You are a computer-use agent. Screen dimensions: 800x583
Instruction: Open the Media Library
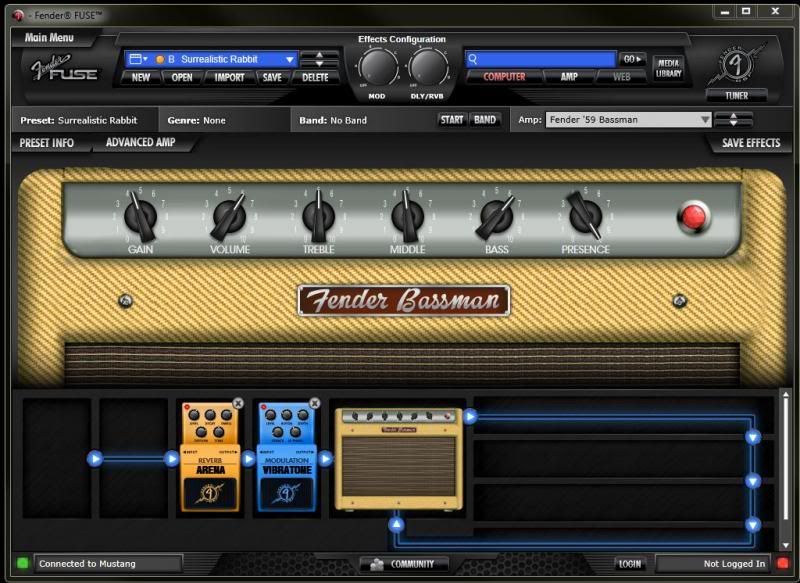[668, 68]
